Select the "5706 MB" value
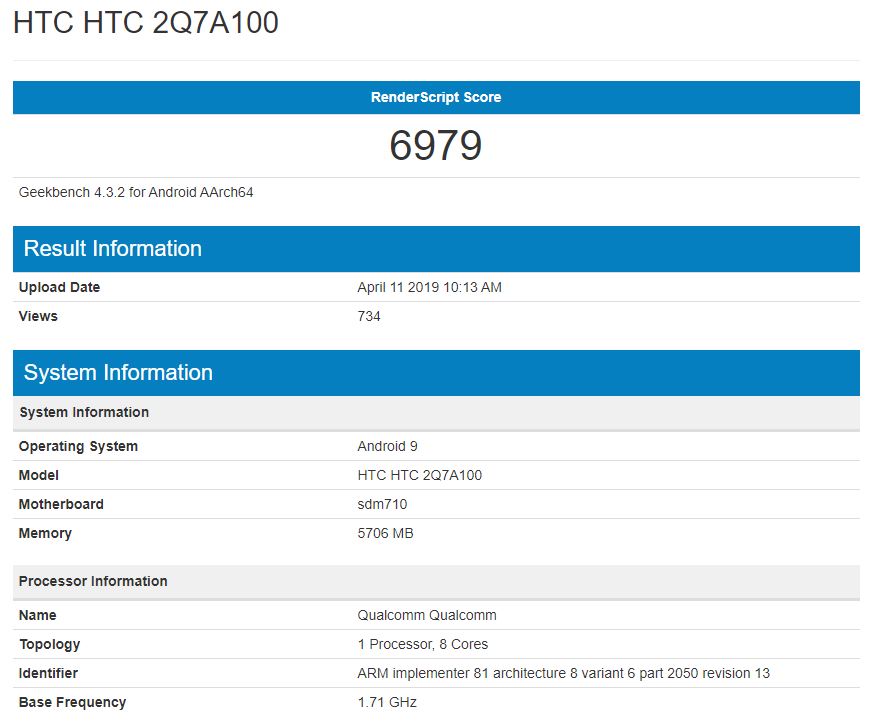 (385, 533)
